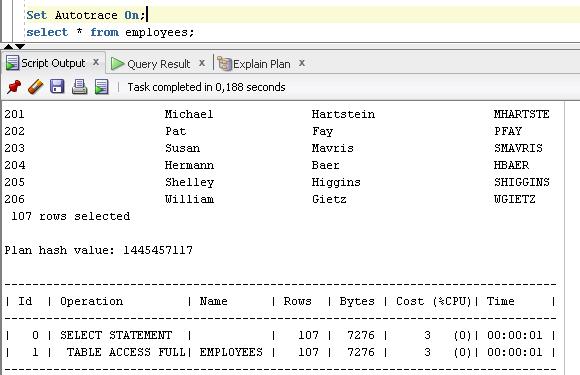Click the Explain Plan tab icon
The height and width of the screenshot is (375, 580).
(x=224, y=64)
